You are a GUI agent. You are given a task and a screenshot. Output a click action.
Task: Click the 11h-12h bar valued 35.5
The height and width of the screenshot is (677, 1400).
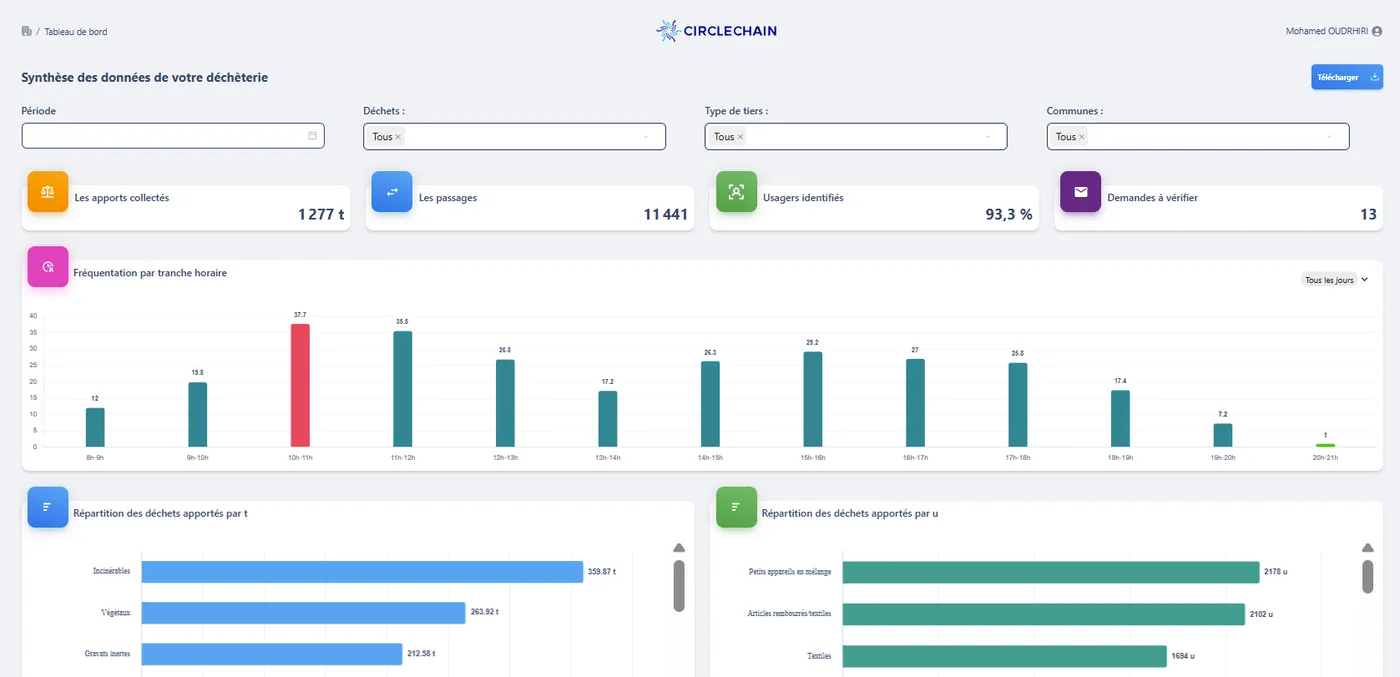(403, 389)
